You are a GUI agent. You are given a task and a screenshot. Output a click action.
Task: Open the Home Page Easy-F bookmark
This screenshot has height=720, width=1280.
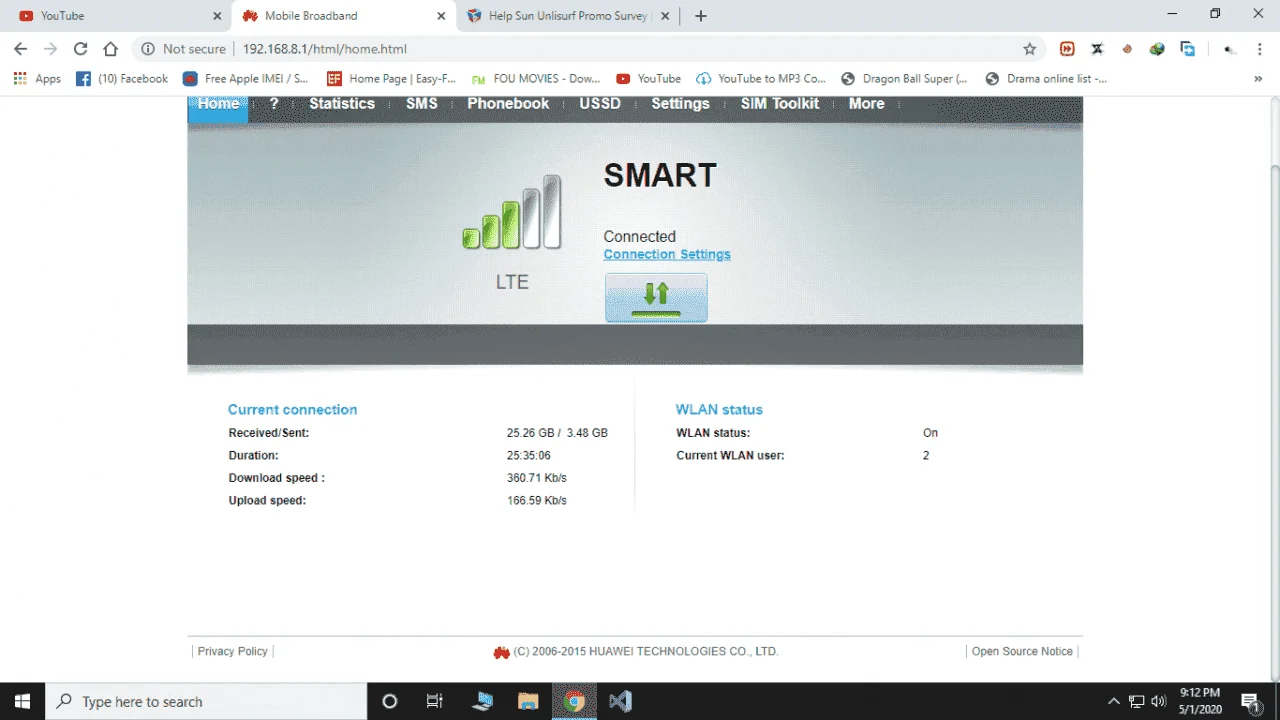pos(392,79)
